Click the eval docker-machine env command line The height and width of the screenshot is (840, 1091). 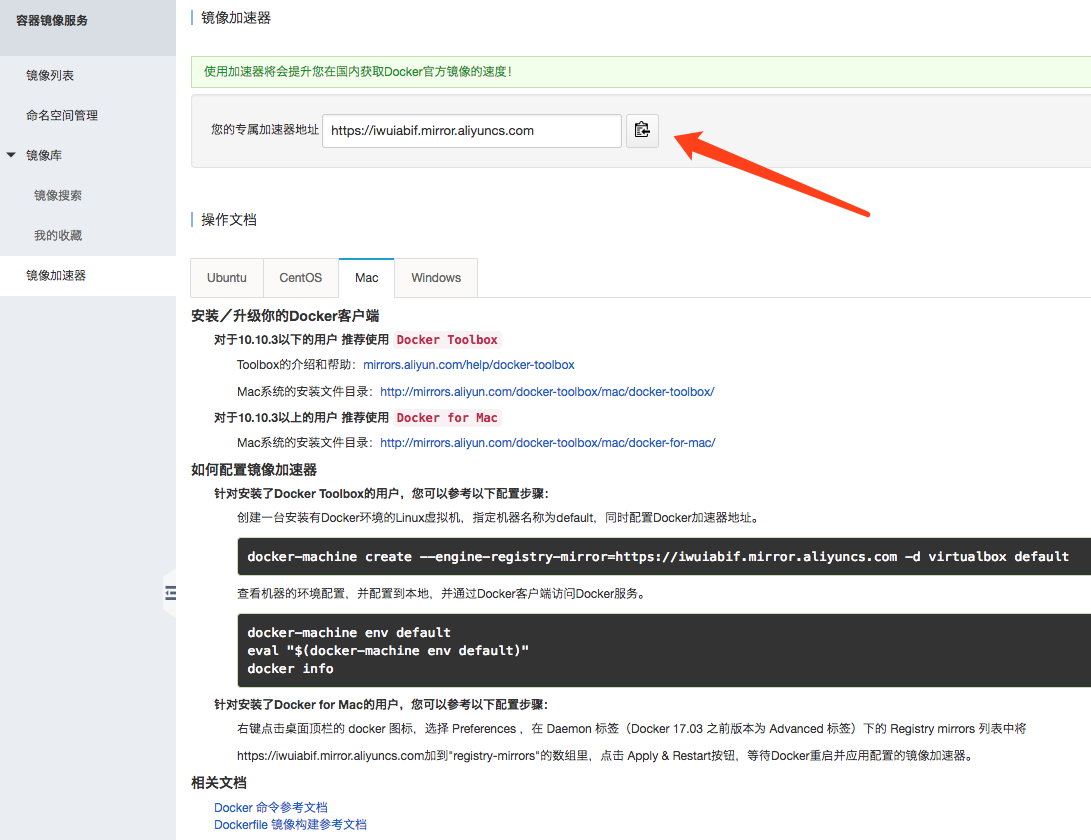[388, 651]
